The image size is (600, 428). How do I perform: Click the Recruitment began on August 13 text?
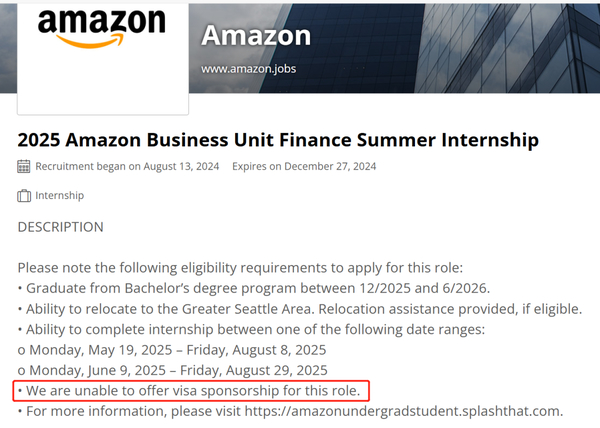click(127, 166)
